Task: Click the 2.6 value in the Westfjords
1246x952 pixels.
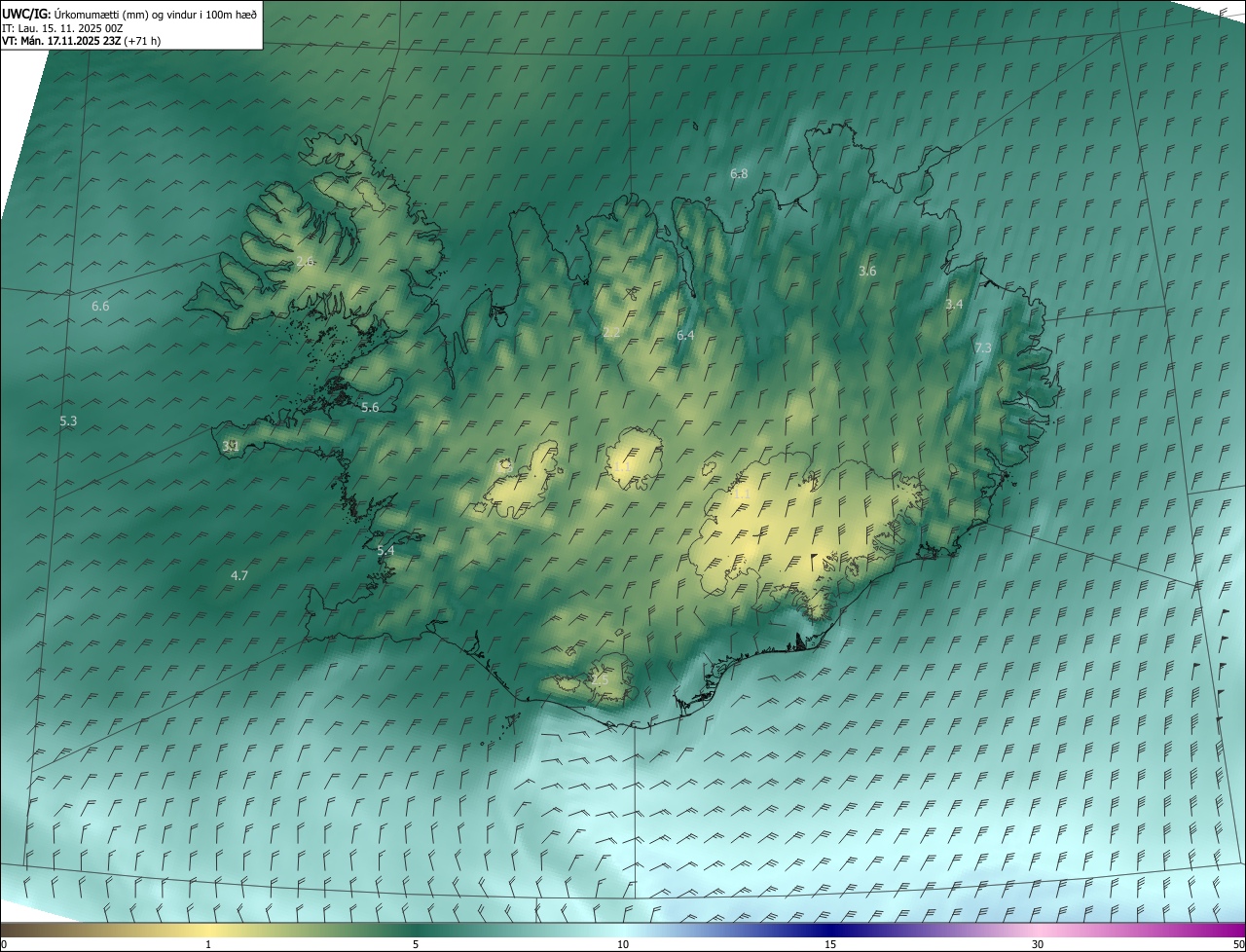Action: (x=305, y=261)
